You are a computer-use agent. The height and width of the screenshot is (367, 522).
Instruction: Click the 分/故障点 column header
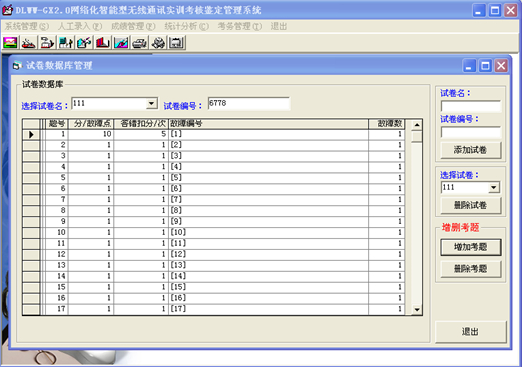[x=91, y=124]
